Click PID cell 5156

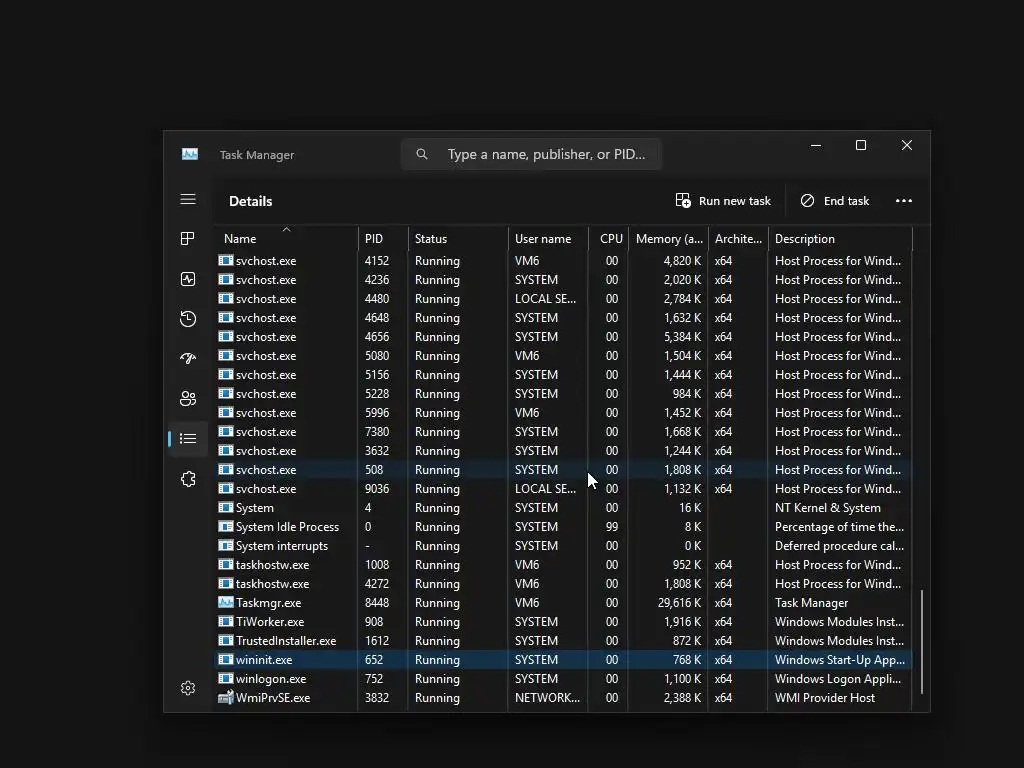tap(377, 374)
